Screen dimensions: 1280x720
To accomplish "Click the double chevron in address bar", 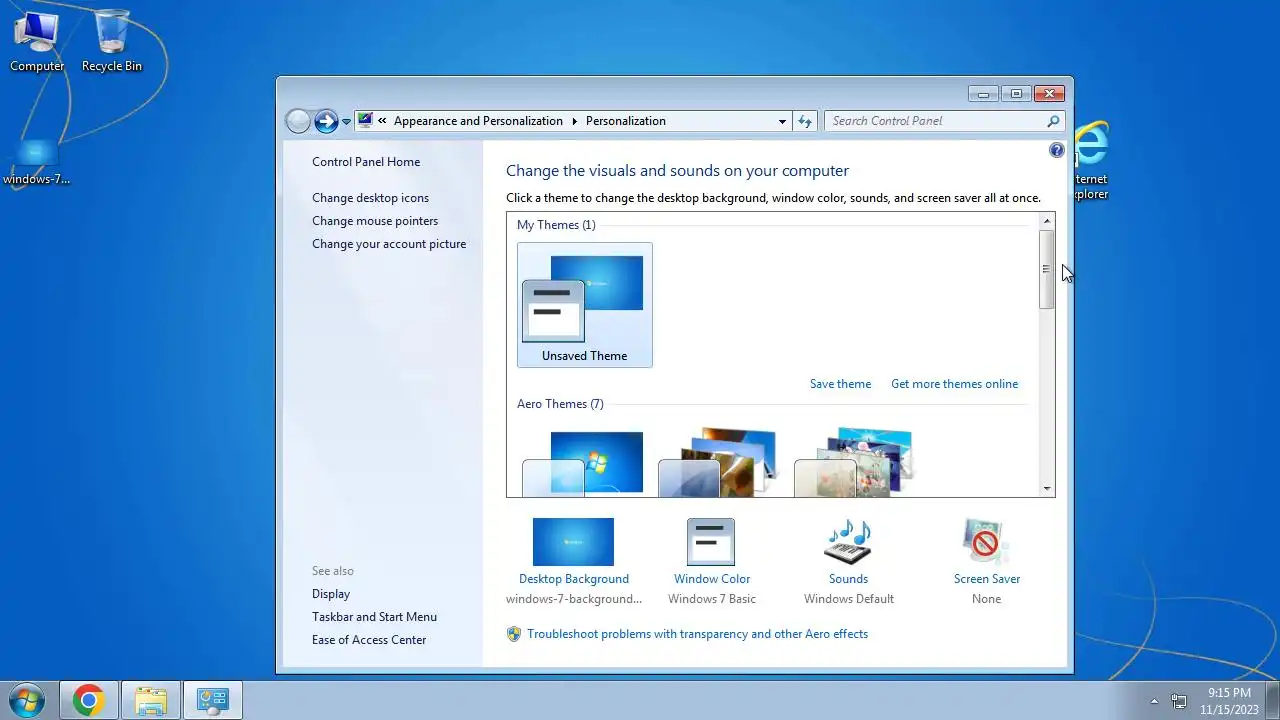I will tap(382, 121).
